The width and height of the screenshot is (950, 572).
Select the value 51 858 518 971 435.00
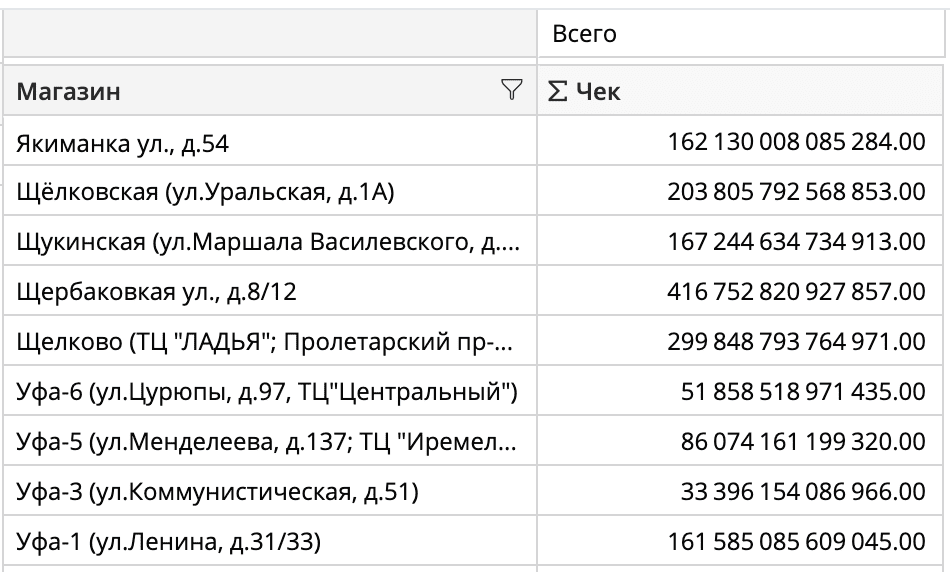click(803, 392)
